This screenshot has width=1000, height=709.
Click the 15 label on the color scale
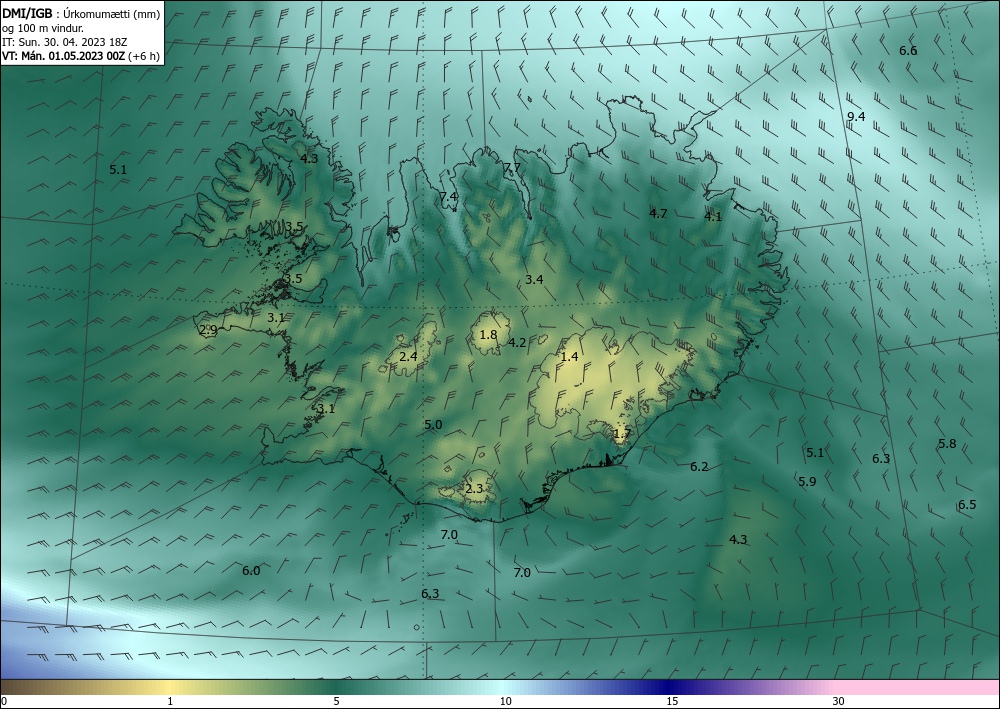click(672, 701)
